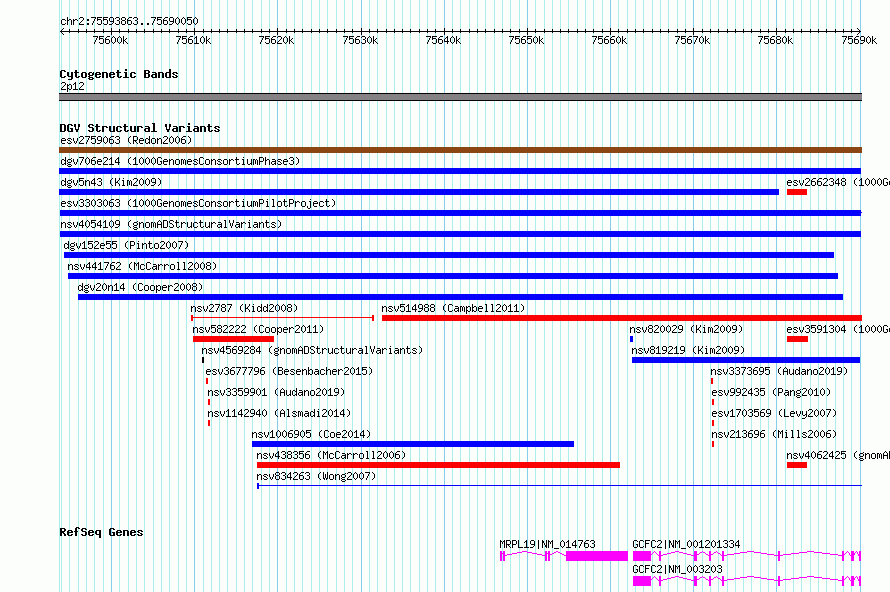
Task: Open the esv3677796 (Besenbacher2015) variant label
Action: (x=289, y=371)
